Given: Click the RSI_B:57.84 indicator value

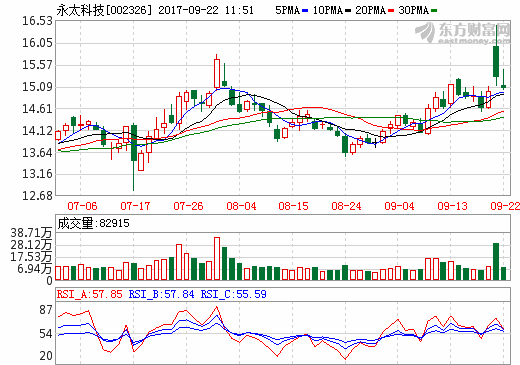Looking at the screenshot, I should (x=161, y=294).
